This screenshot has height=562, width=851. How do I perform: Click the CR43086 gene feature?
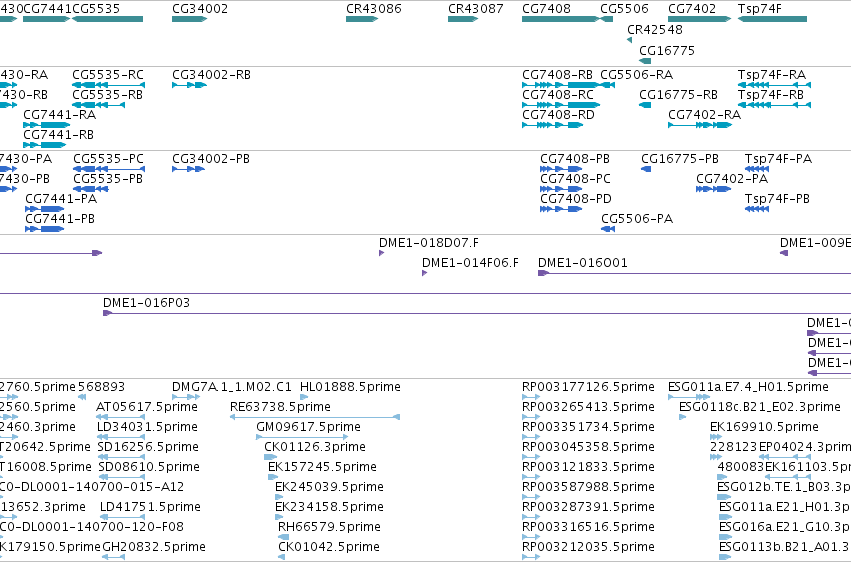pyautogui.click(x=362, y=19)
